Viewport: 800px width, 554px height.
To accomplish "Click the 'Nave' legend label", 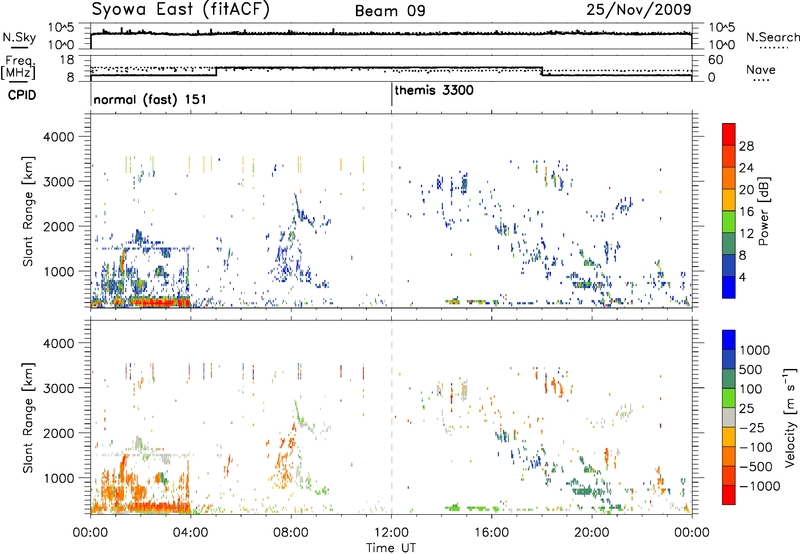I will [761, 69].
